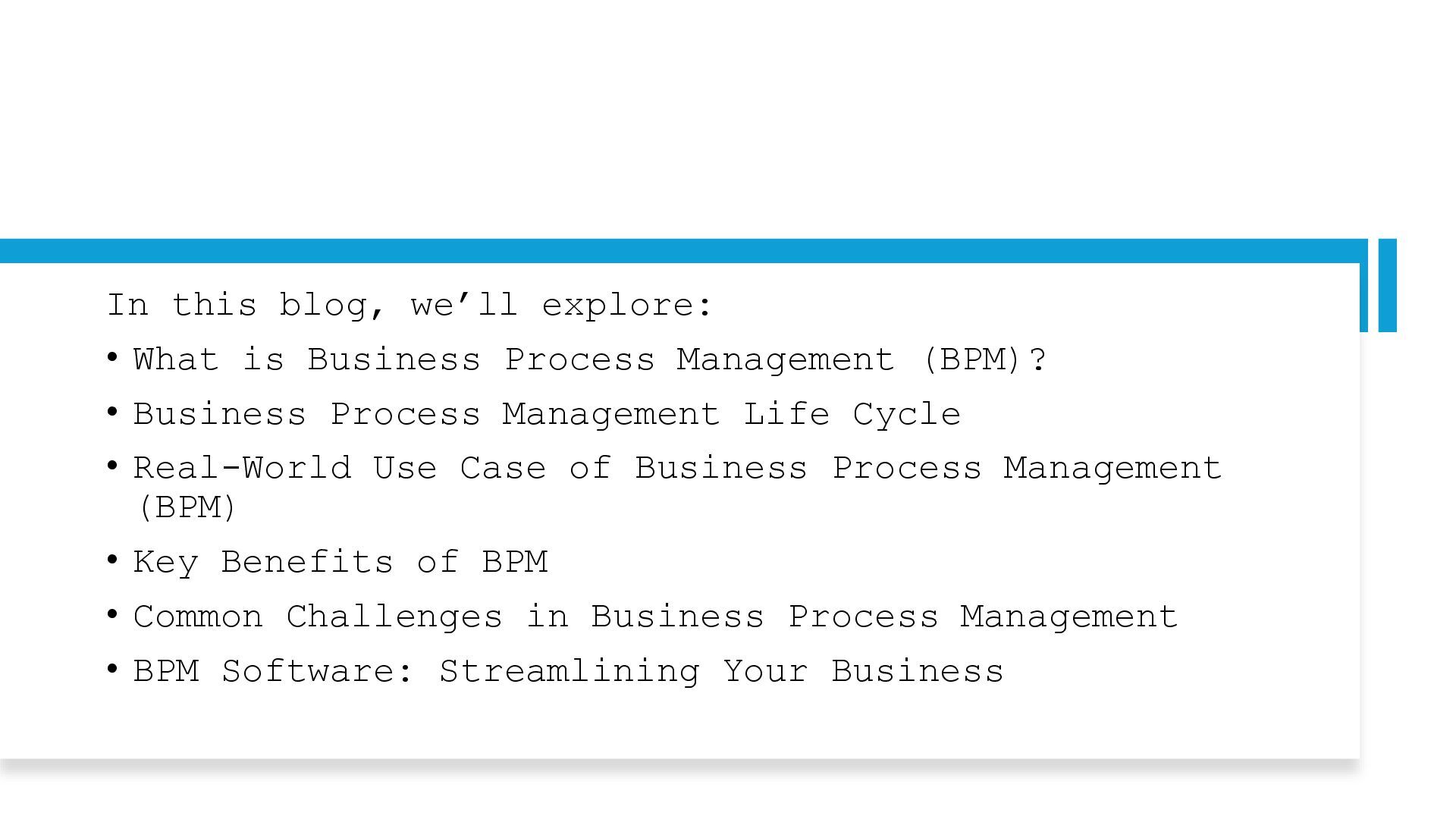Image resolution: width=1456 pixels, height=819 pixels.
Task: Select the 'Key Benefits of BPM' bullet
Action: coord(340,562)
